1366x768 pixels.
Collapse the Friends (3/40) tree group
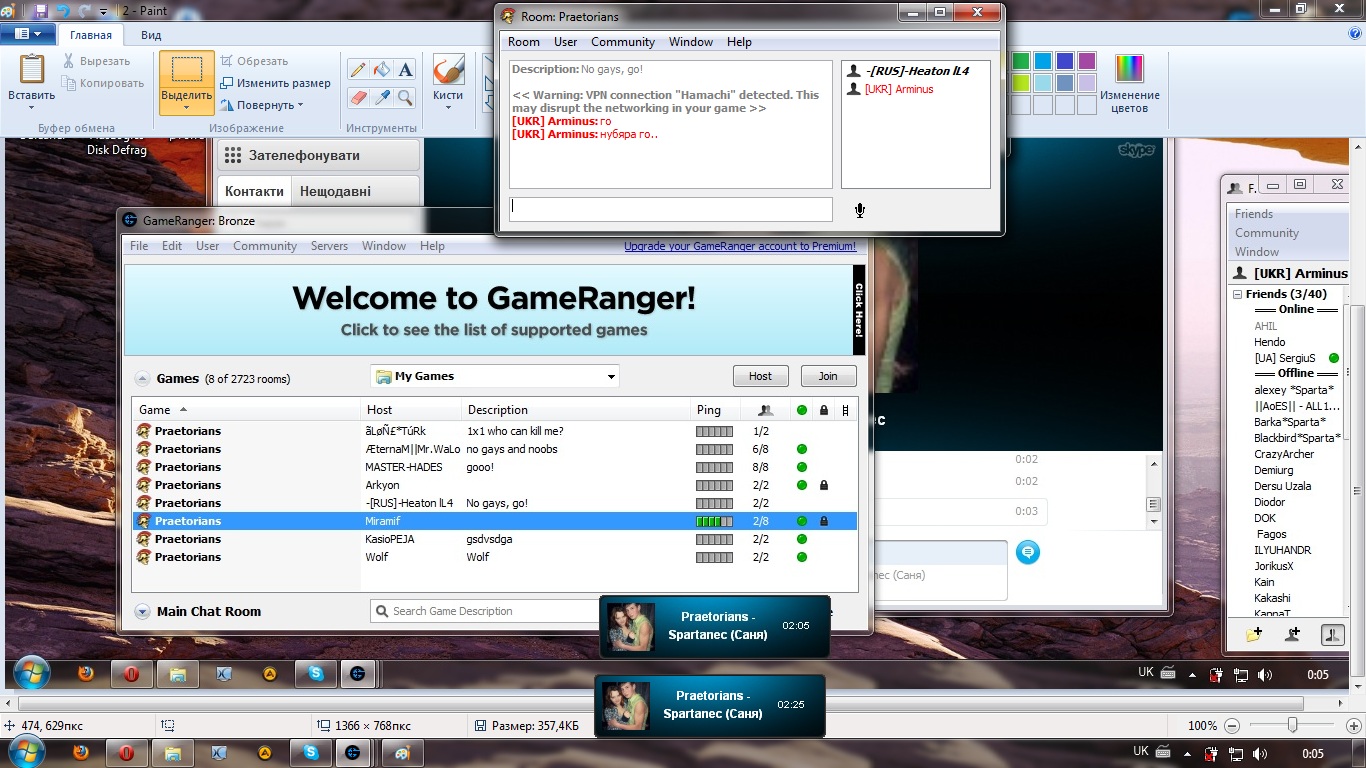[x=1238, y=295]
